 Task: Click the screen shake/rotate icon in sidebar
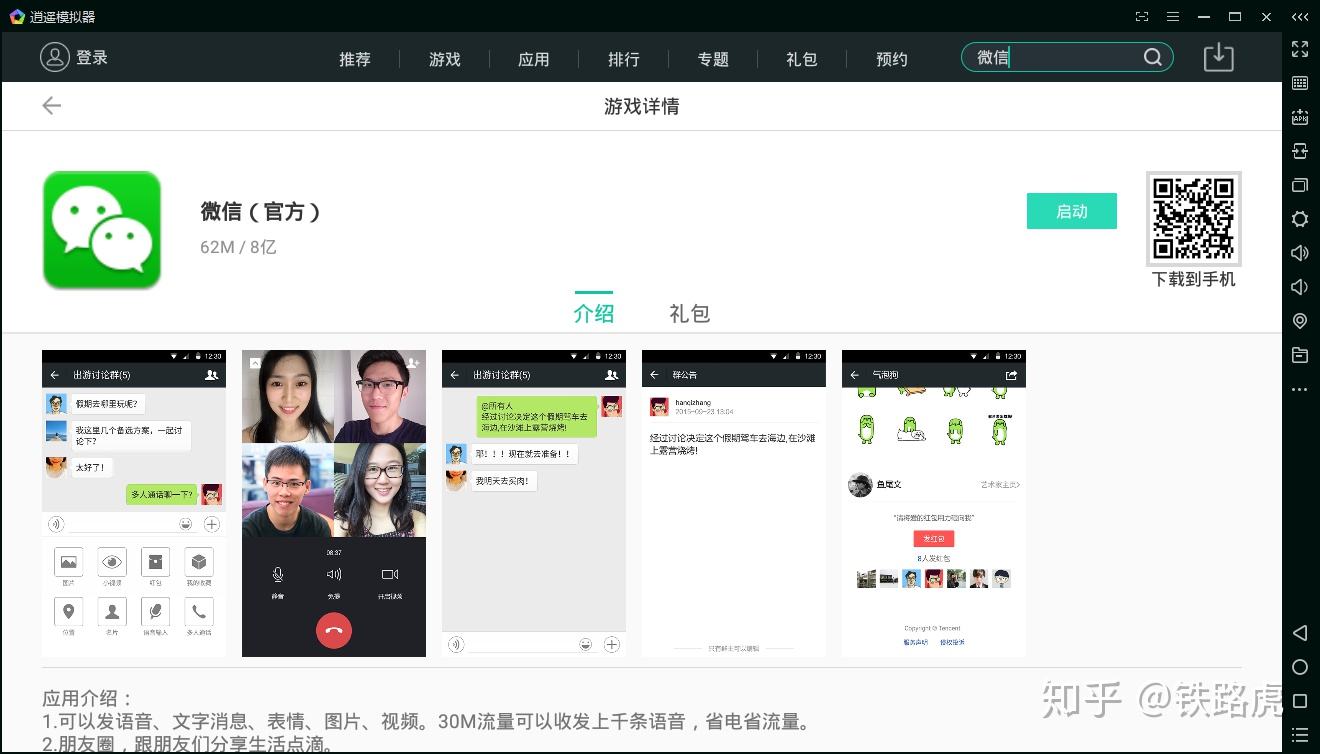tap(1300, 151)
